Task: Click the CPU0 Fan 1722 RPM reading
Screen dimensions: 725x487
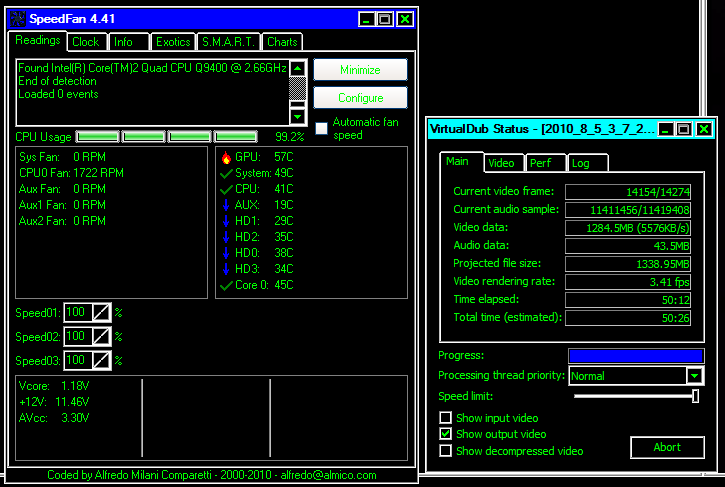Action: pos(71,173)
